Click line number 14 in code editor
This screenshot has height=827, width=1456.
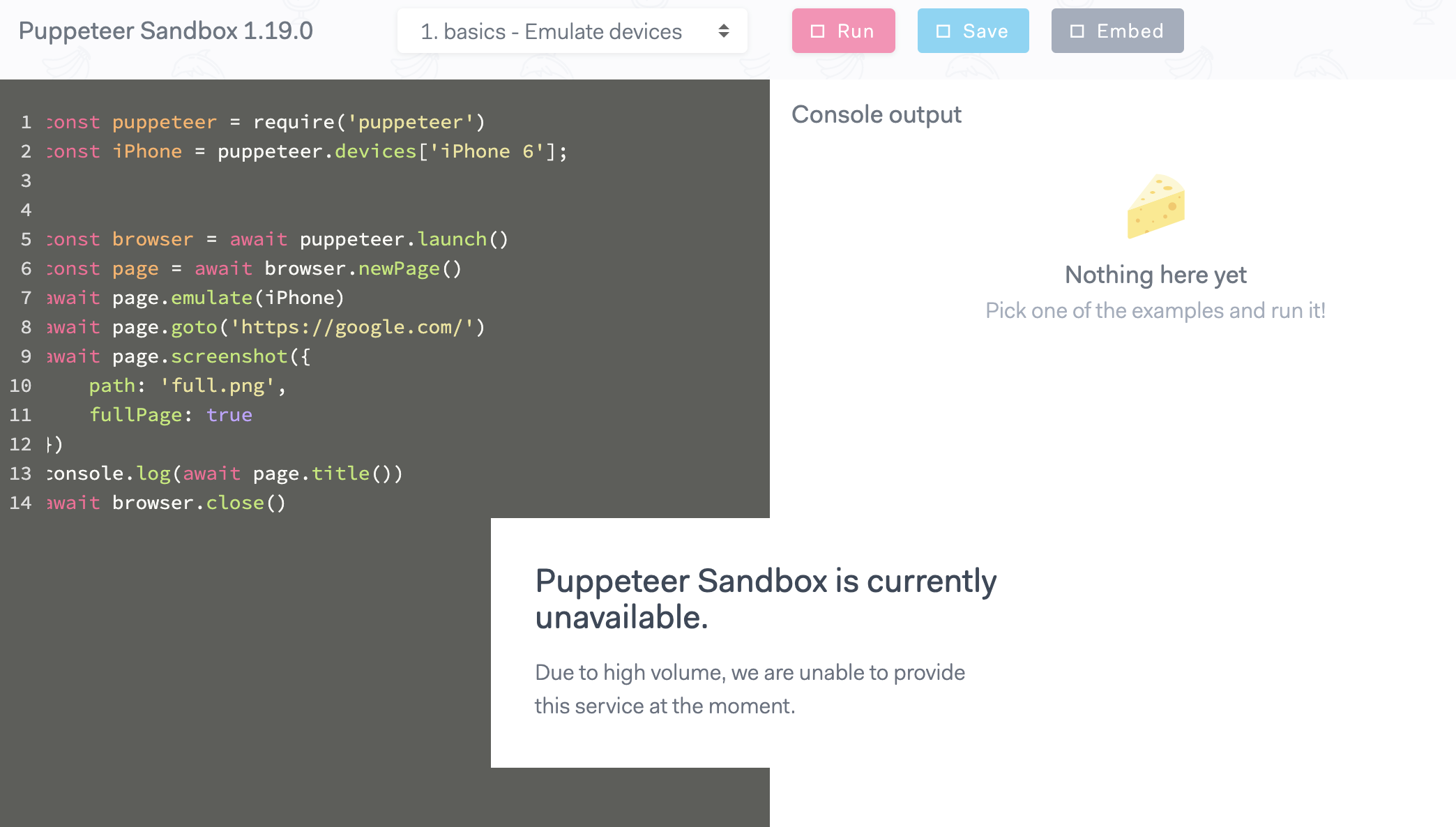pyautogui.click(x=20, y=502)
